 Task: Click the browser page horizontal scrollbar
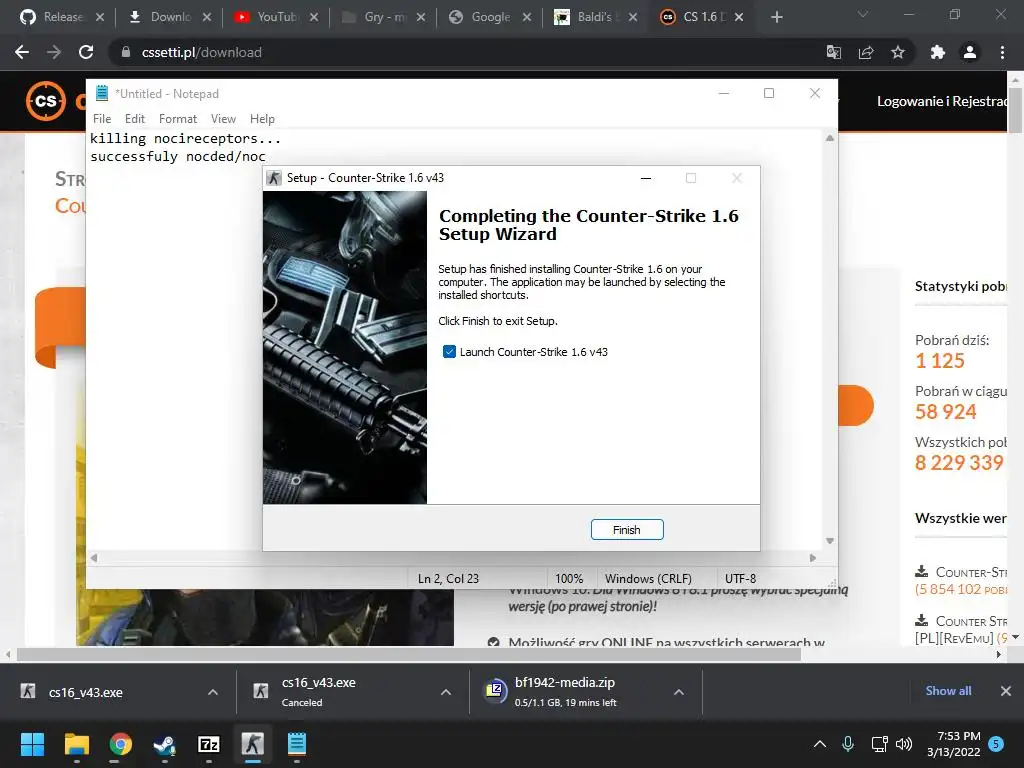click(409, 654)
